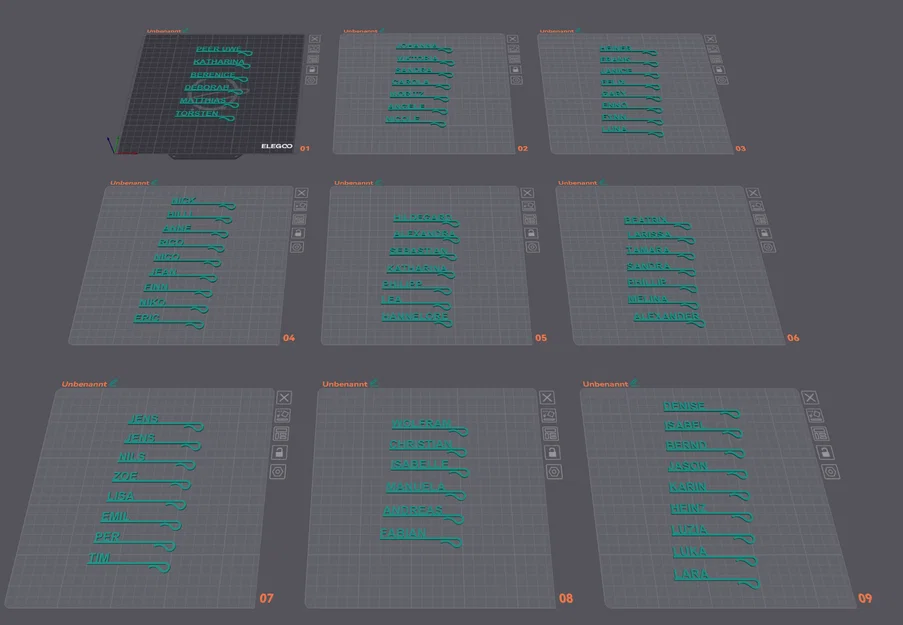Auto-orient objects on plate 04
This screenshot has height=625, width=903.
(x=300, y=206)
